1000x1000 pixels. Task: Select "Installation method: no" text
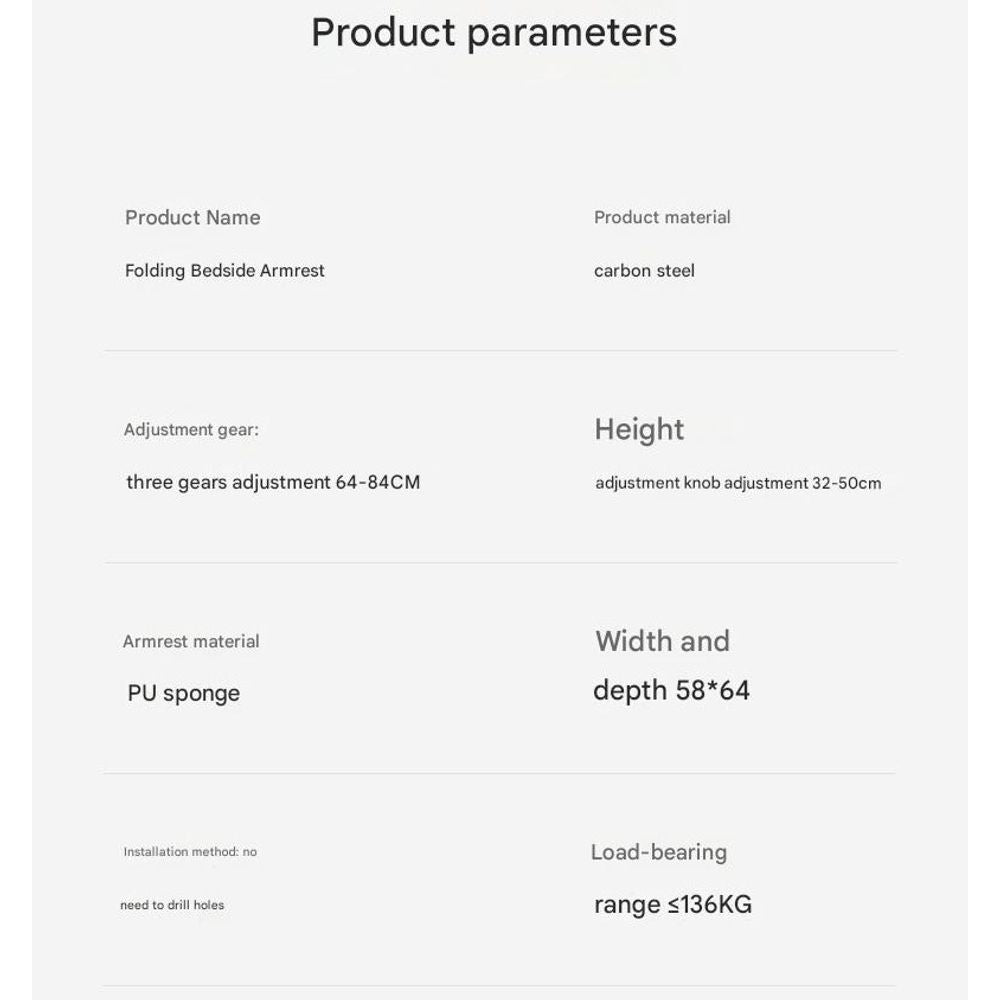tap(190, 852)
